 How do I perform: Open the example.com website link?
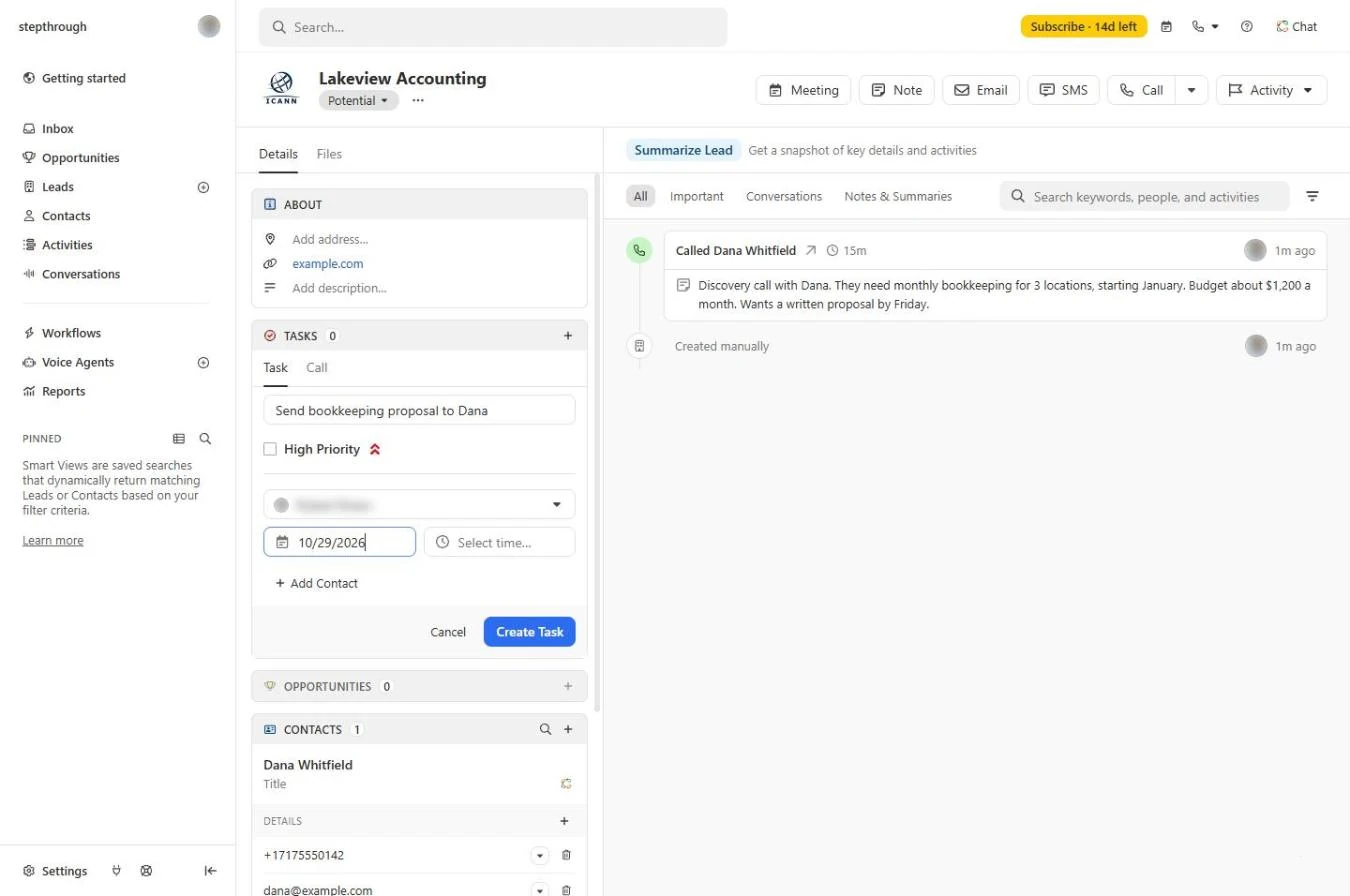tap(328, 264)
